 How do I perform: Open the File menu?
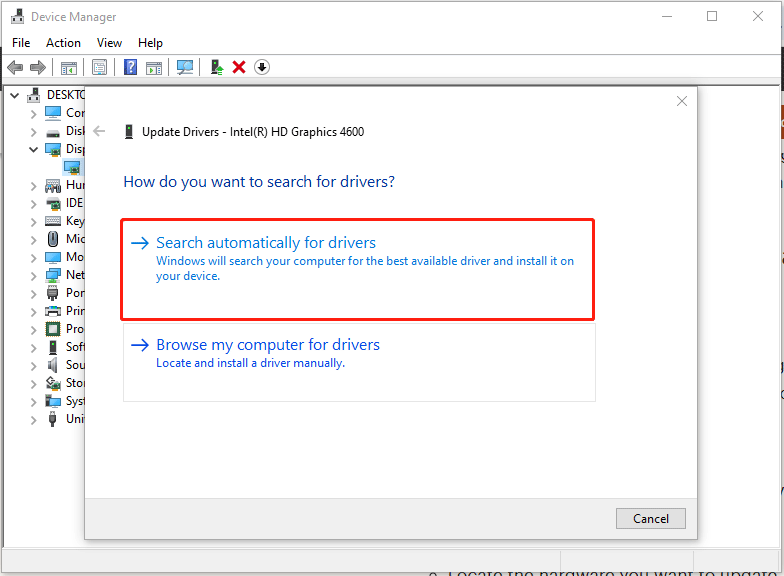(21, 43)
